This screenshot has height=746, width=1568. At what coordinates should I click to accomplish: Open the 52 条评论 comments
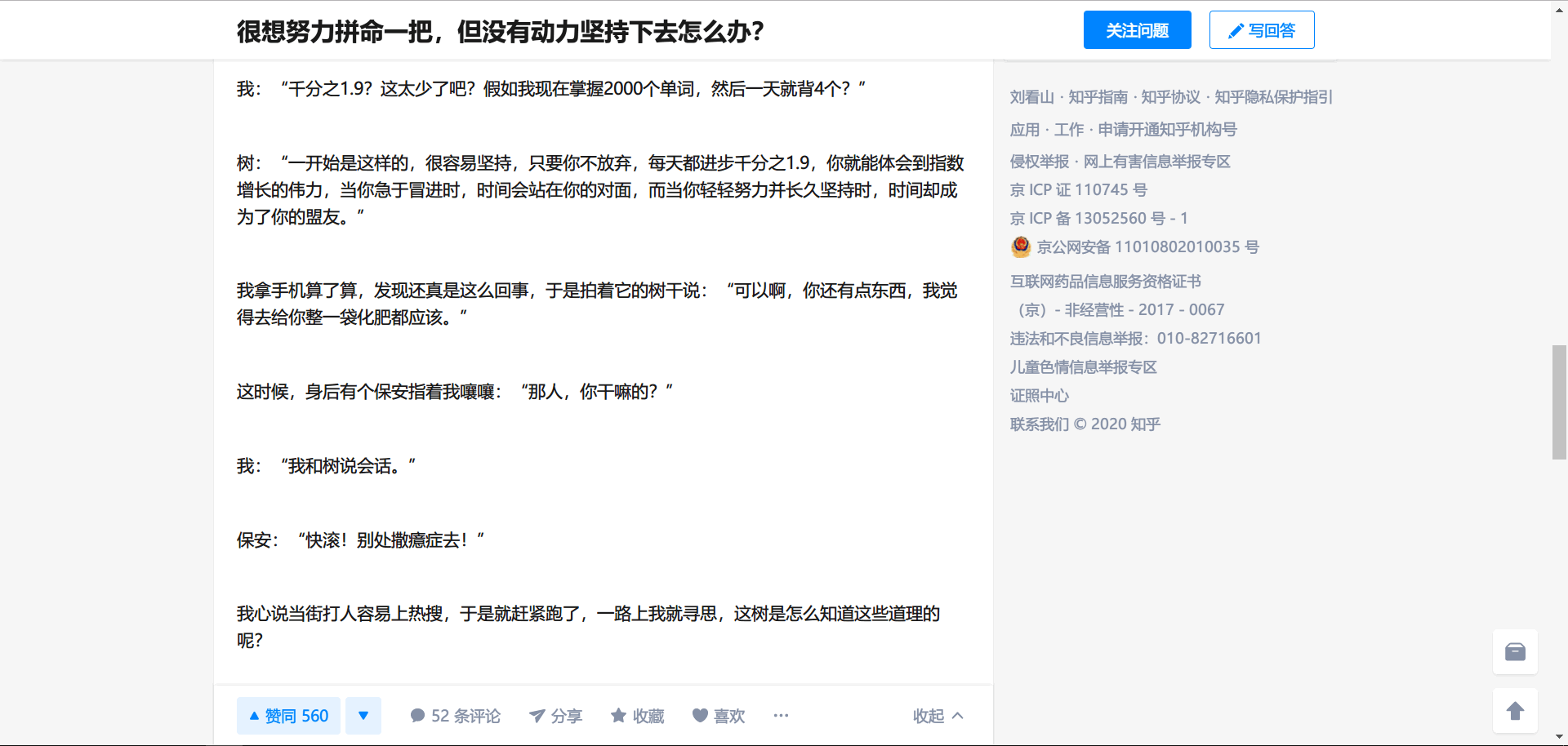click(455, 716)
